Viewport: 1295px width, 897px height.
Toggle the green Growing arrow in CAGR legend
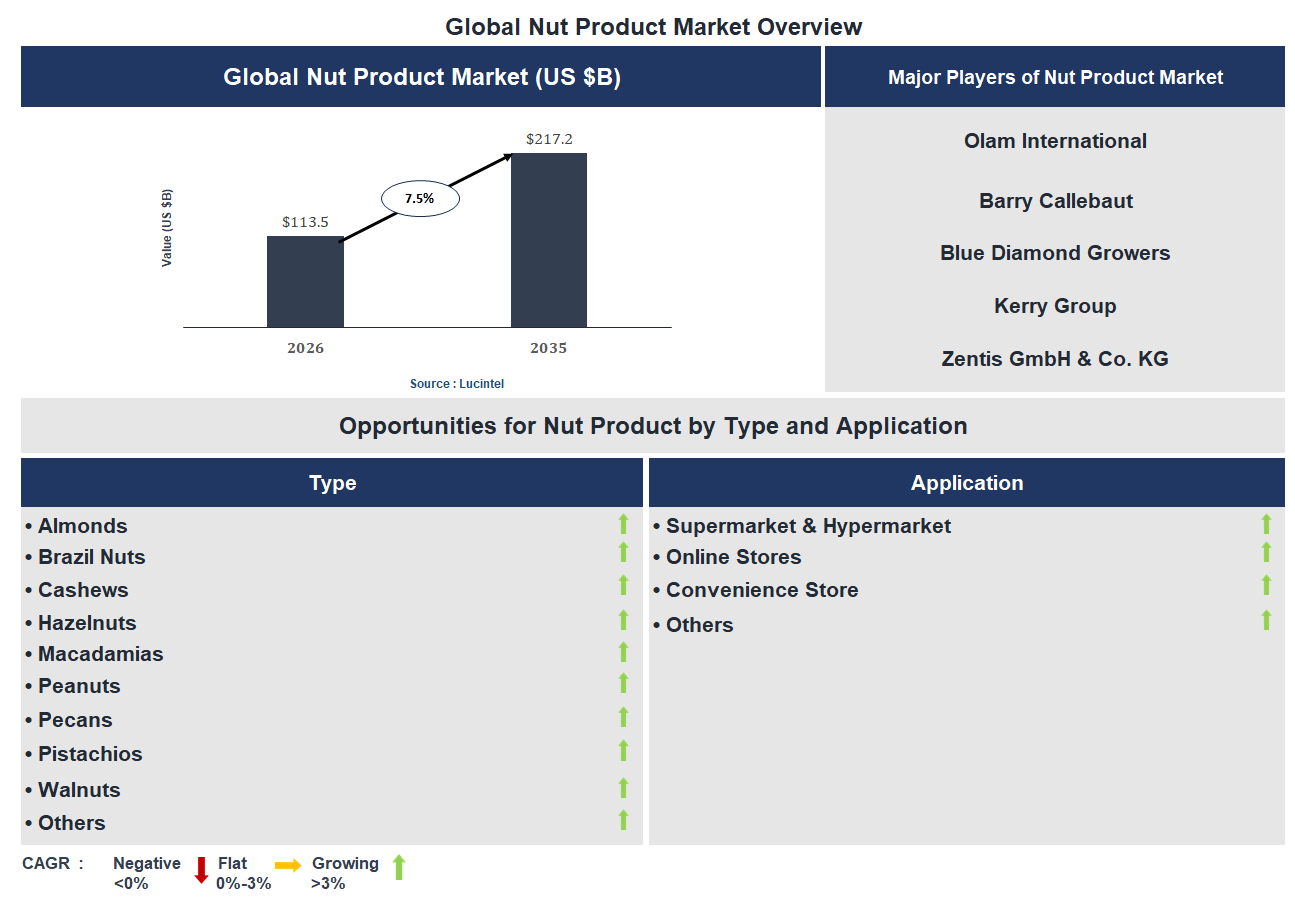(398, 868)
